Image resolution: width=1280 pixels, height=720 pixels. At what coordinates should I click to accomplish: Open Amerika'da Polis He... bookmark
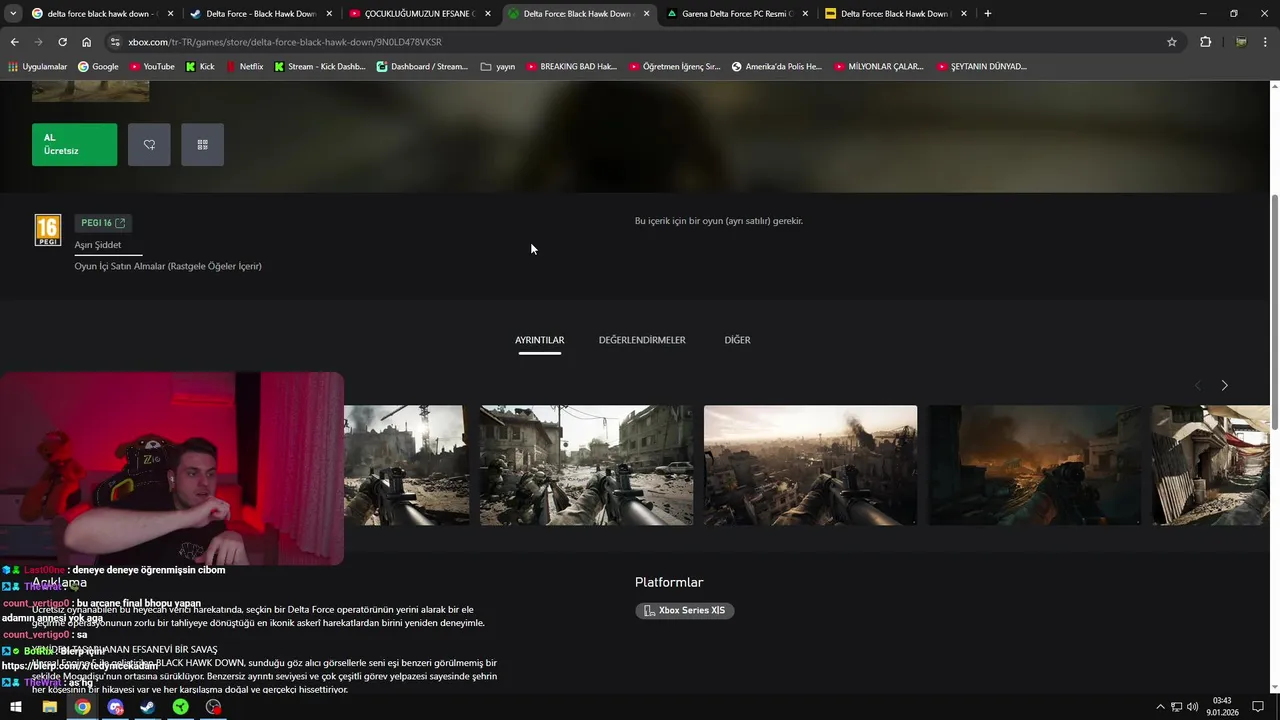(777, 67)
